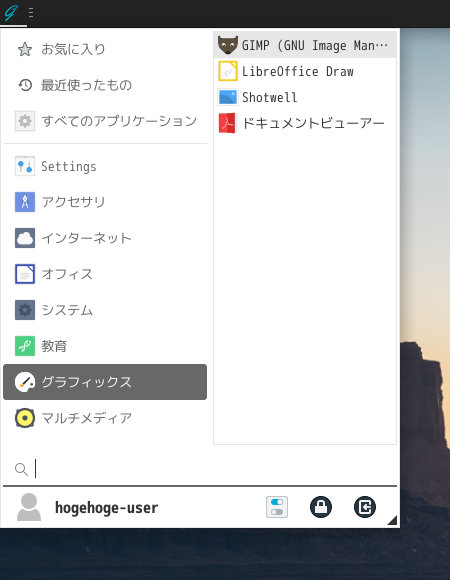The height and width of the screenshot is (580, 450).
Task: Click the menu resize grip corner
Action: pyautogui.click(x=393, y=520)
